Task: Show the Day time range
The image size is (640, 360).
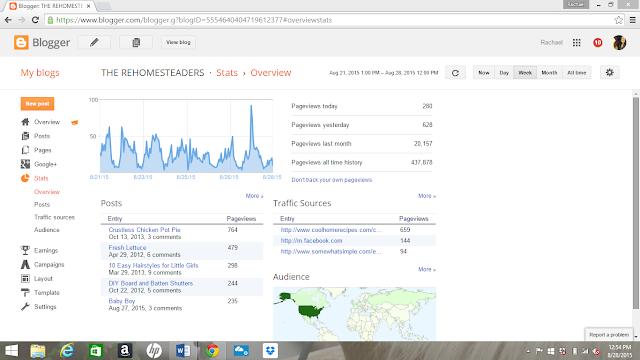Action: tap(504, 73)
